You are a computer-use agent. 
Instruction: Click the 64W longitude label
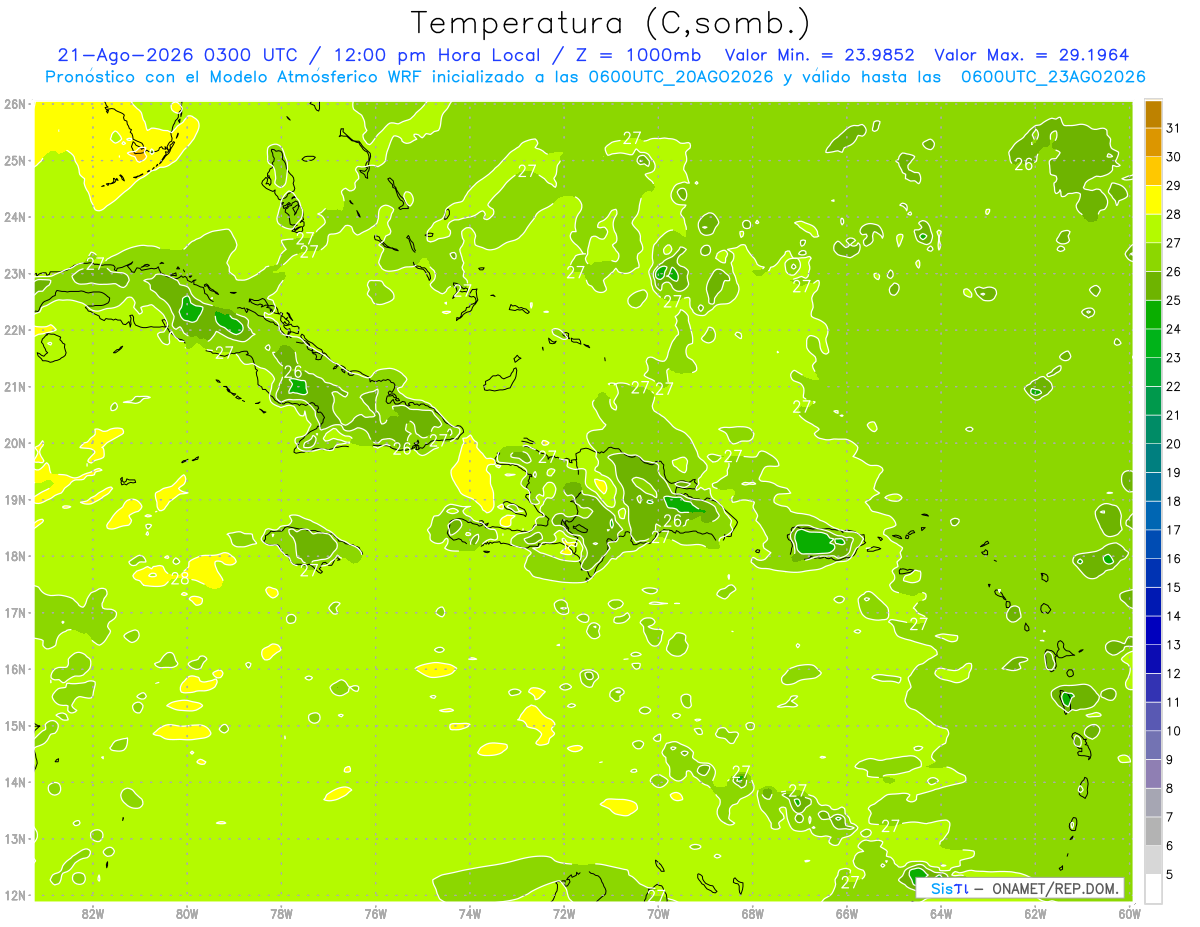click(x=941, y=913)
